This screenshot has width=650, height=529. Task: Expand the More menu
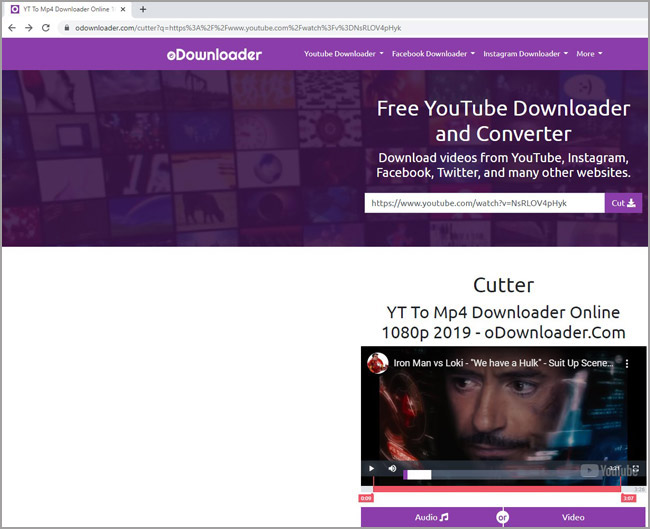click(x=589, y=54)
